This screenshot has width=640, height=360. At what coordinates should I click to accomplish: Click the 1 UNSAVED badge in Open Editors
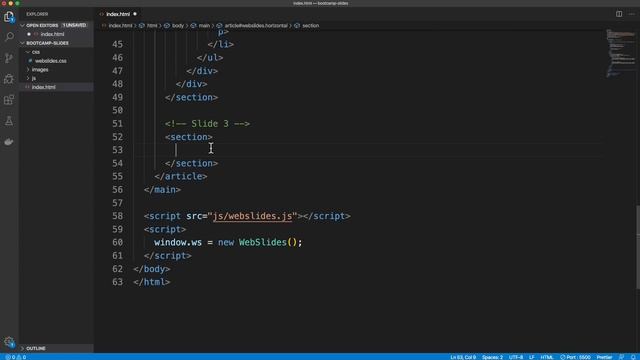pos(74,25)
